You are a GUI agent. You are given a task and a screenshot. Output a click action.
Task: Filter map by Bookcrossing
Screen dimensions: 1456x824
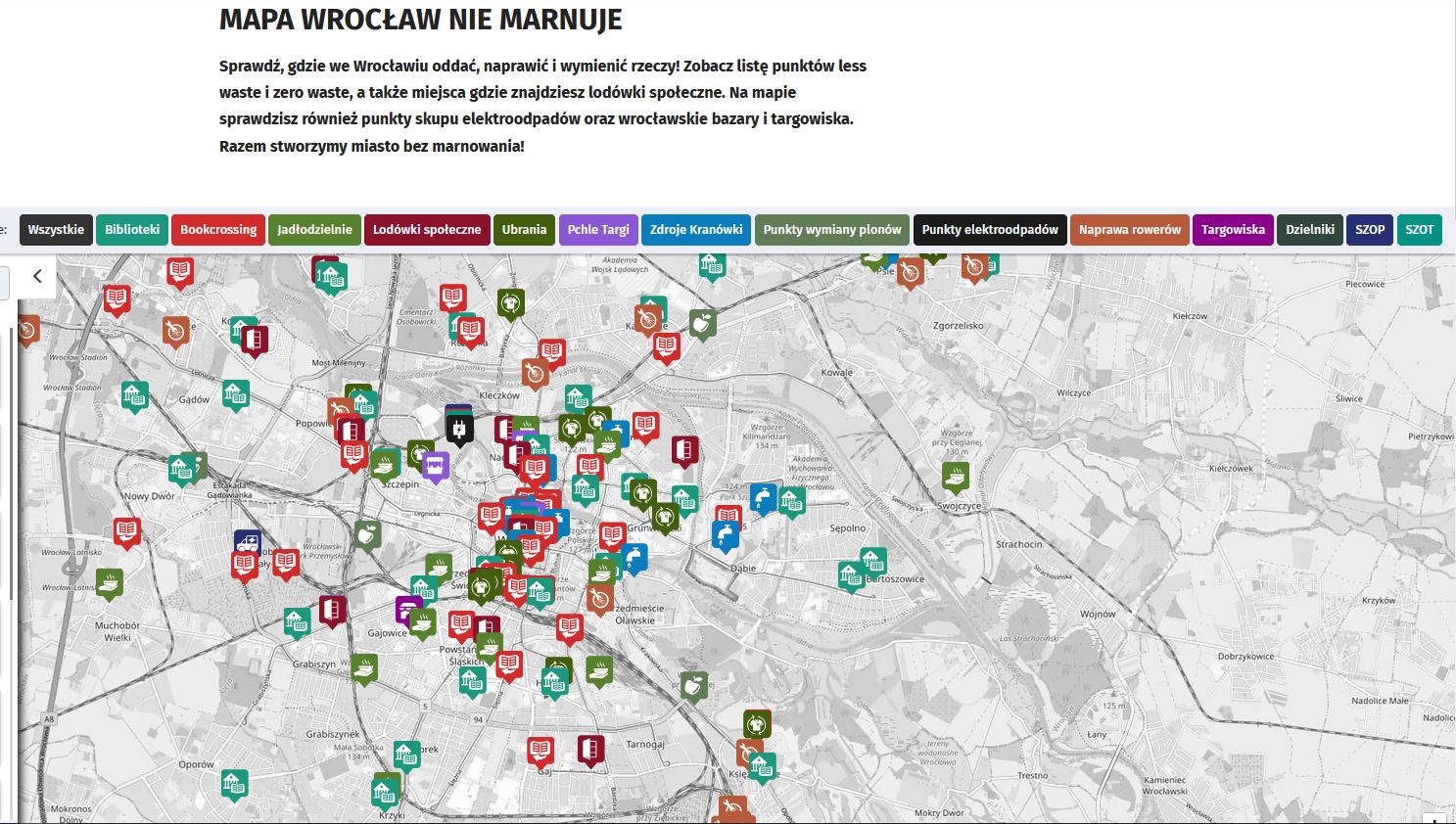pyautogui.click(x=218, y=230)
